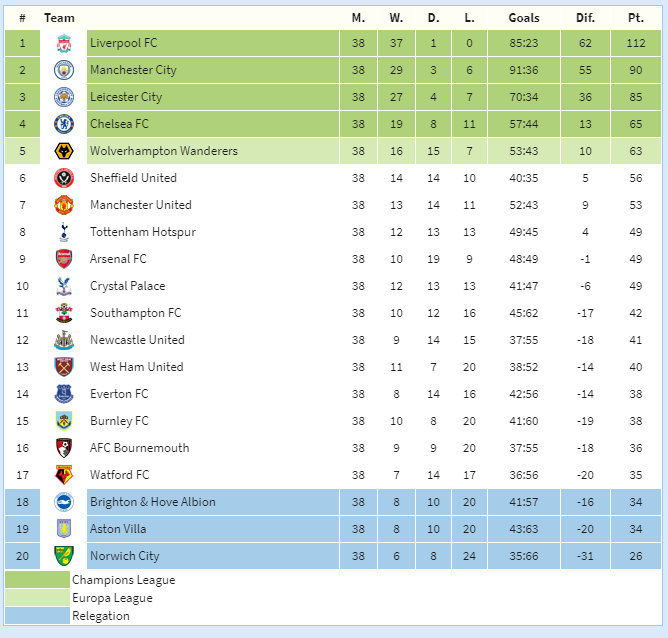Click the Dif. column header
The height and width of the screenshot is (638, 668).
585,18
